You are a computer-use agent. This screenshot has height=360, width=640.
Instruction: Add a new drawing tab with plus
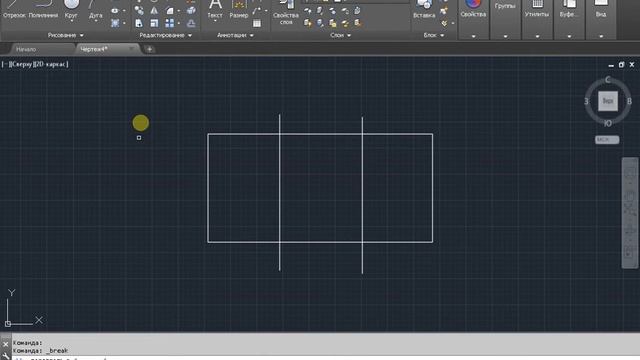pos(149,49)
